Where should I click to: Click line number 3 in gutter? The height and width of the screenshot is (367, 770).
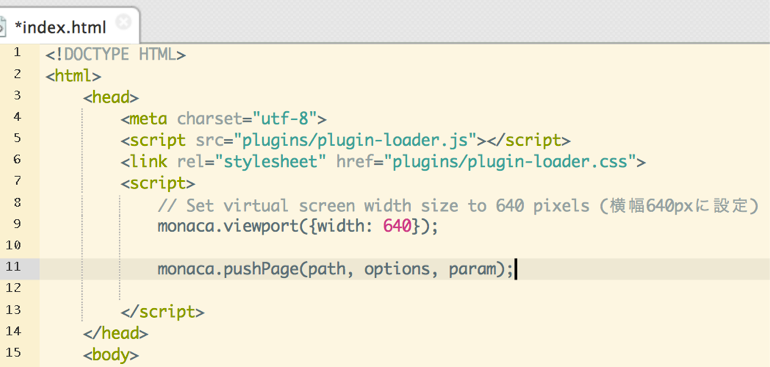(17, 95)
